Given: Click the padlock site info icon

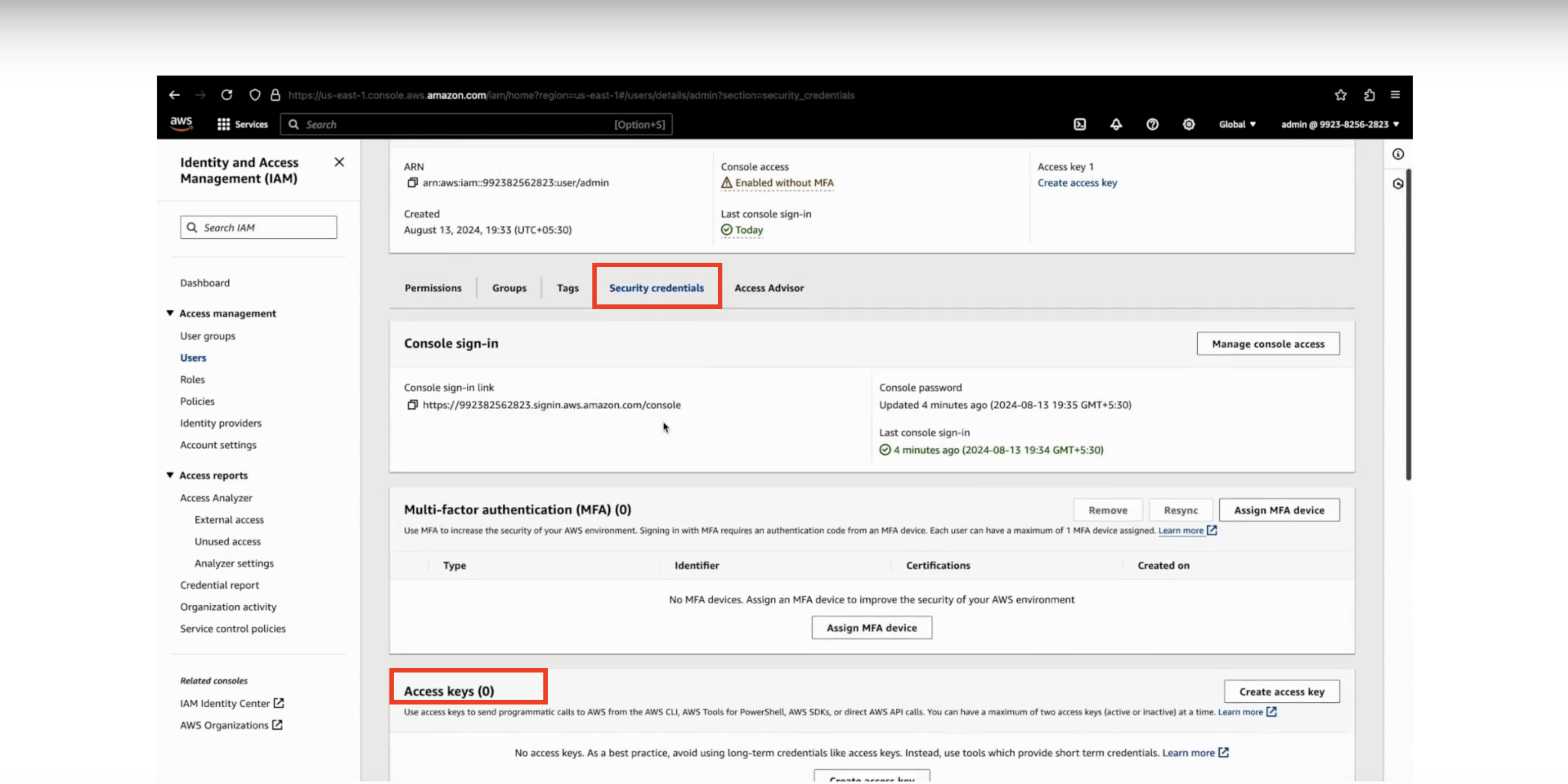Looking at the screenshot, I should click(275, 95).
